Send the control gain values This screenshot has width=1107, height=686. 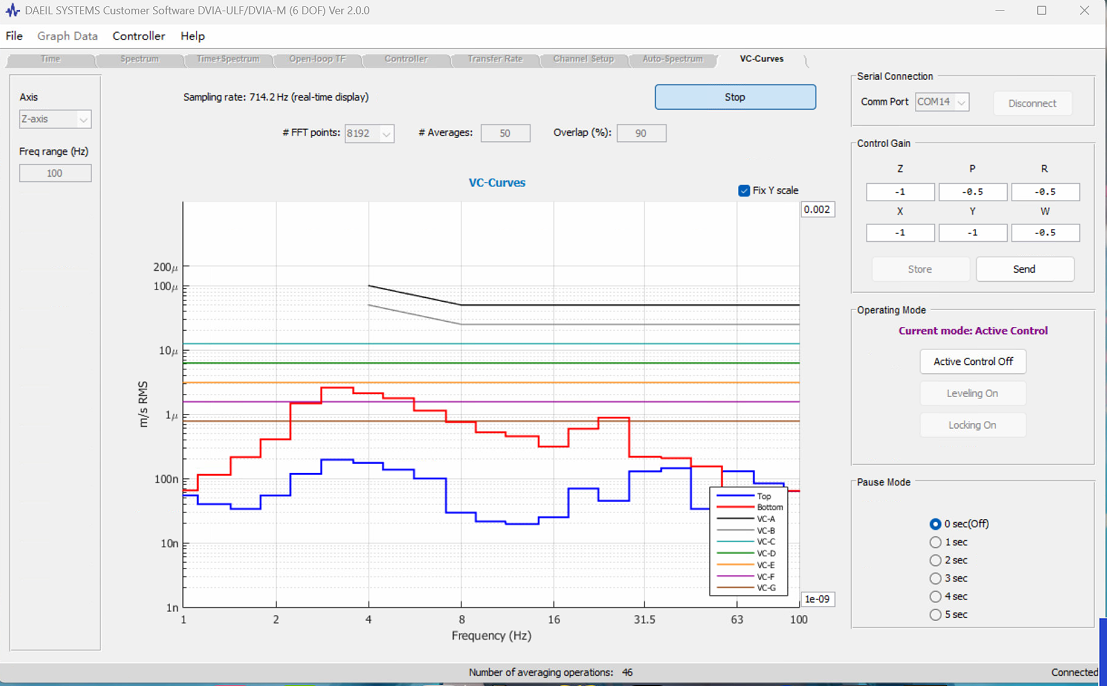click(x=1024, y=269)
